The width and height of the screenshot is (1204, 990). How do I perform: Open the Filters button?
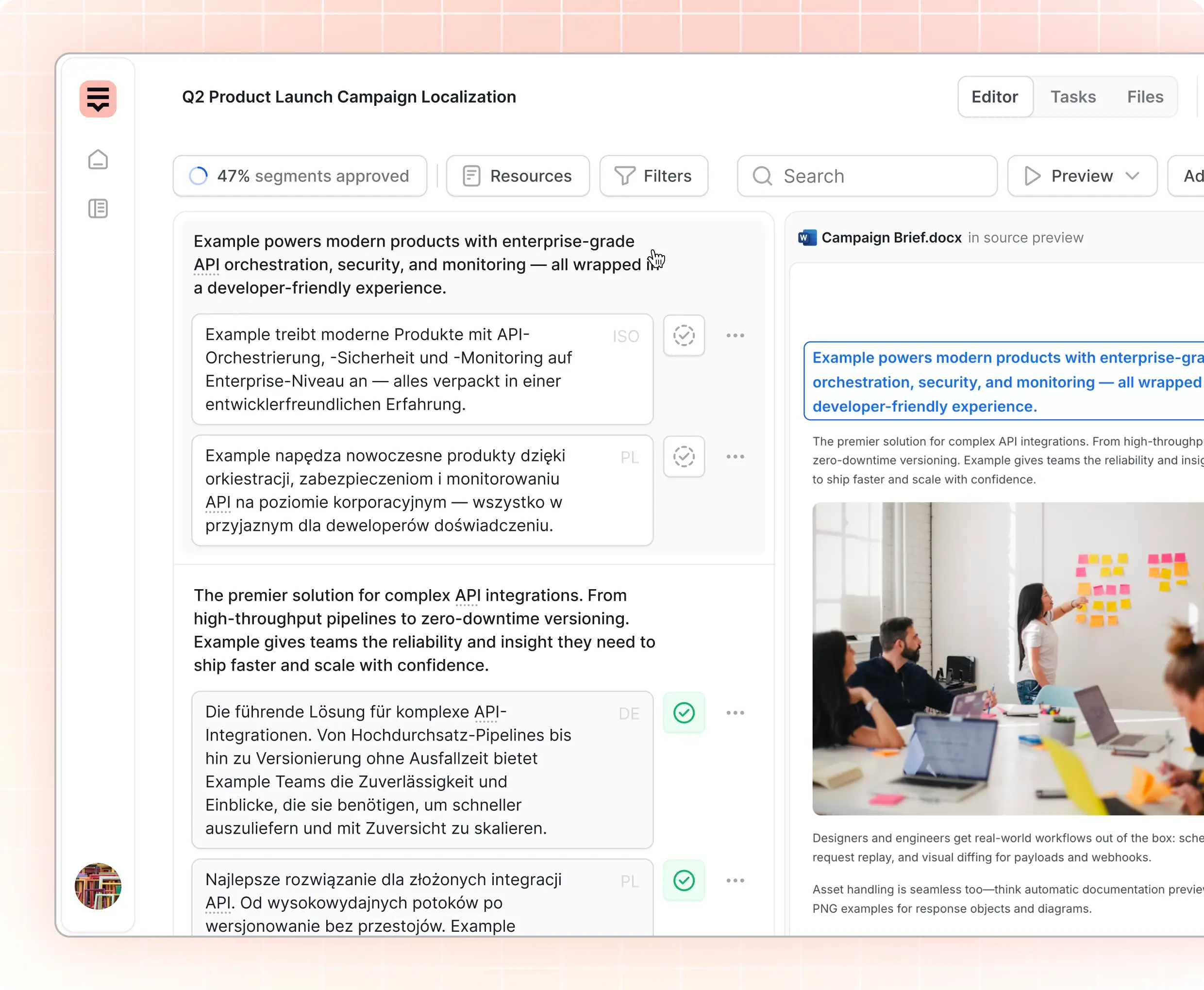pos(653,176)
